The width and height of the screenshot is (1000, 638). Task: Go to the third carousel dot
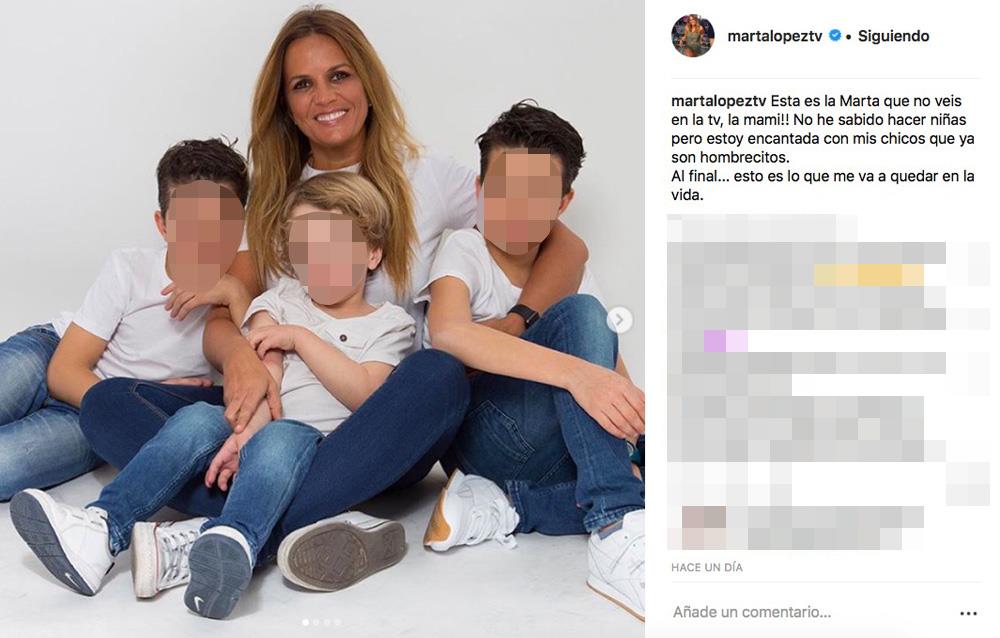[x=327, y=622]
